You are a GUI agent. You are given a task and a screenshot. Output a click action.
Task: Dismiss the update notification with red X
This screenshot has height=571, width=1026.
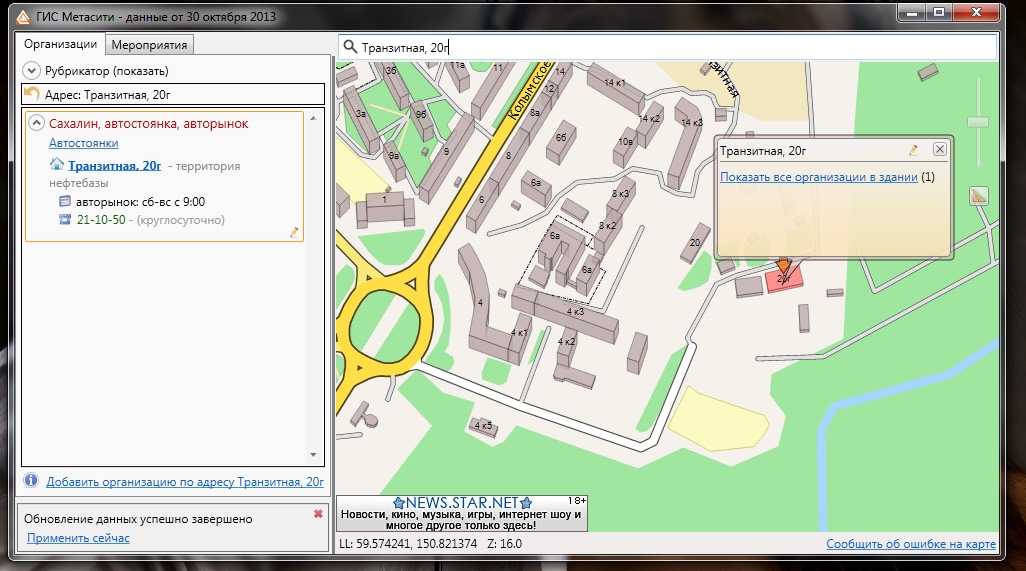pyautogui.click(x=318, y=514)
